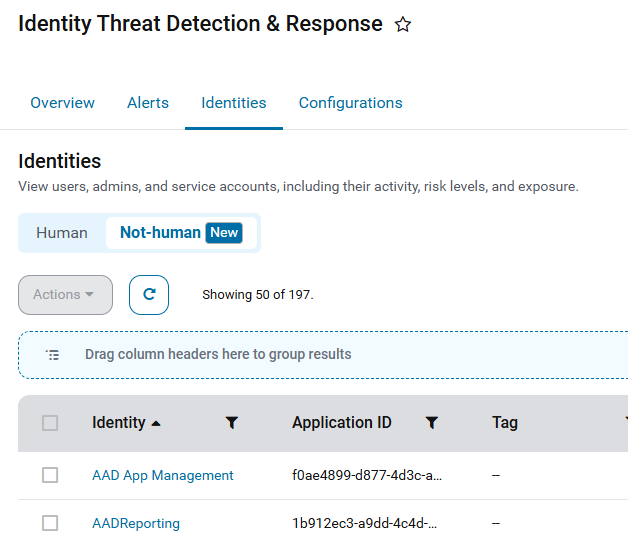This screenshot has width=628, height=544.
Task: Click the 'Drag column headers here' group area
Action: (323, 355)
